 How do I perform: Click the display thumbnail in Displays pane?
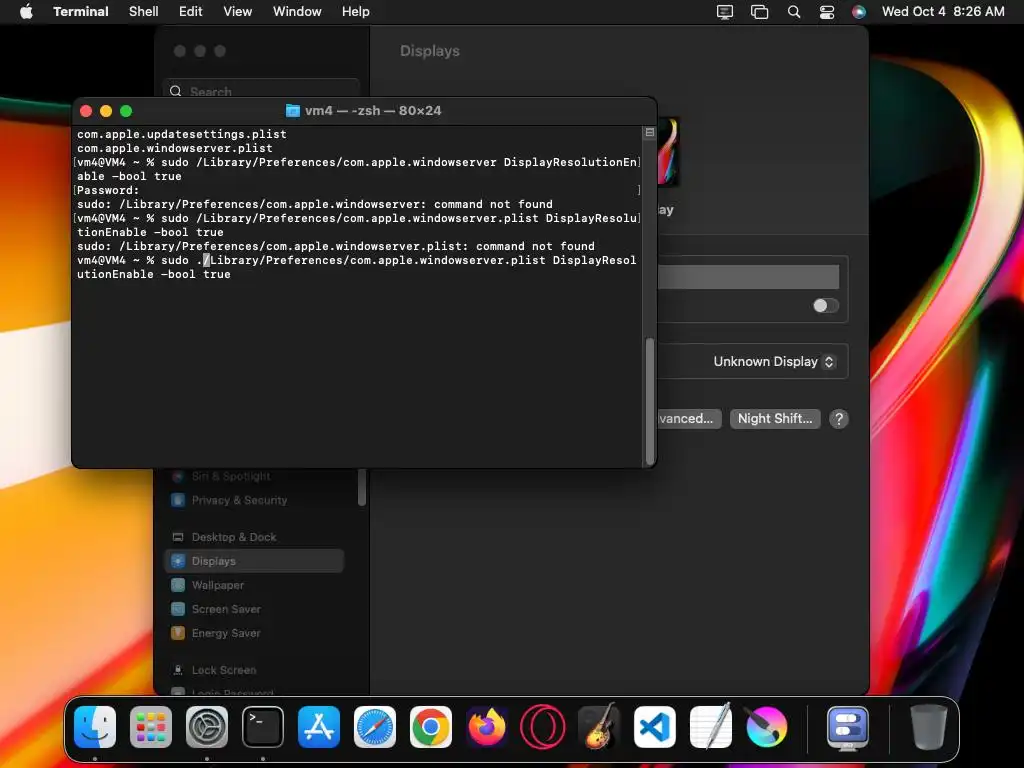668,152
